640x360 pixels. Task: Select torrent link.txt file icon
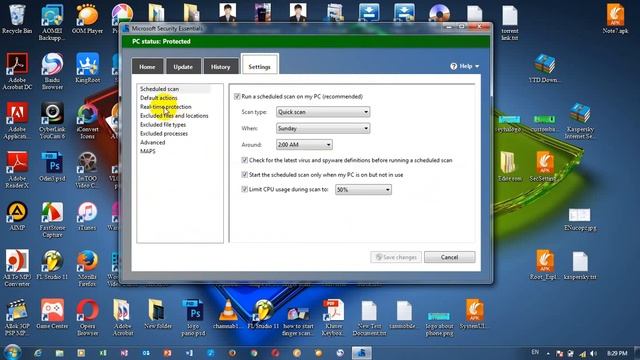pyautogui.click(x=510, y=22)
